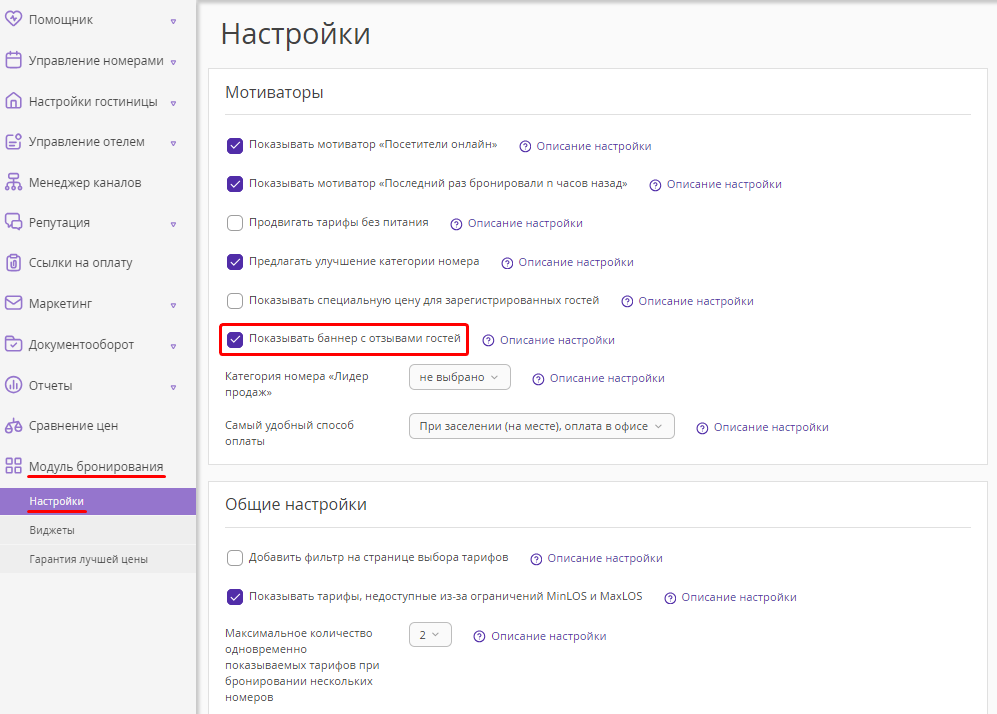This screenshot has width=997, height=714.
Task: Click the Менеджер каналов network icon
Action: coord(13,182)
